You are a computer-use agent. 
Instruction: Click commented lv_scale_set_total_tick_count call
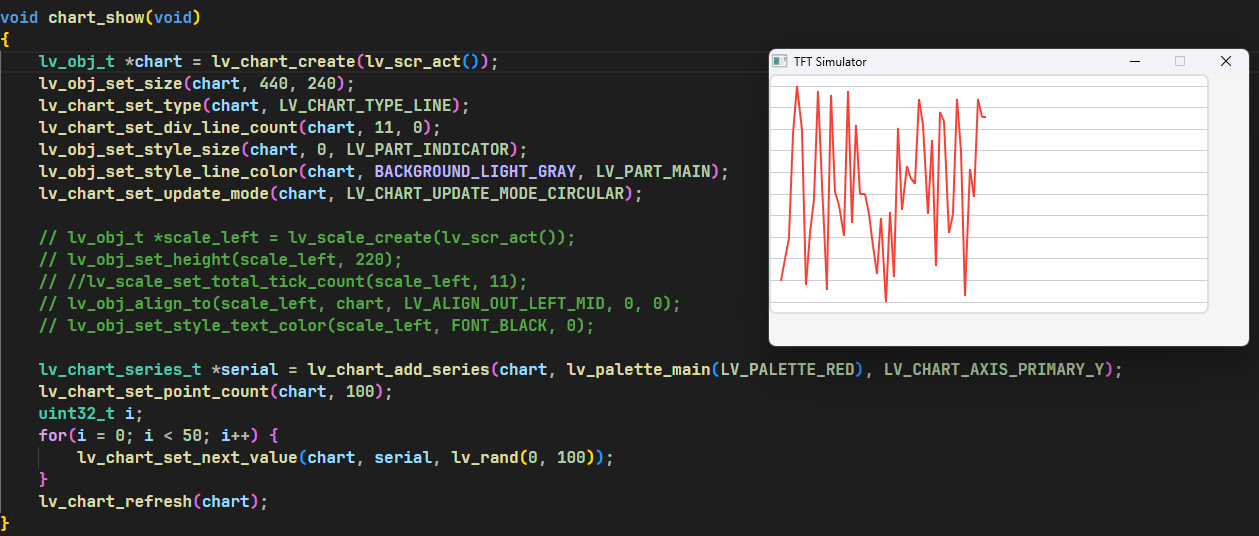click(x=221, y=282)
